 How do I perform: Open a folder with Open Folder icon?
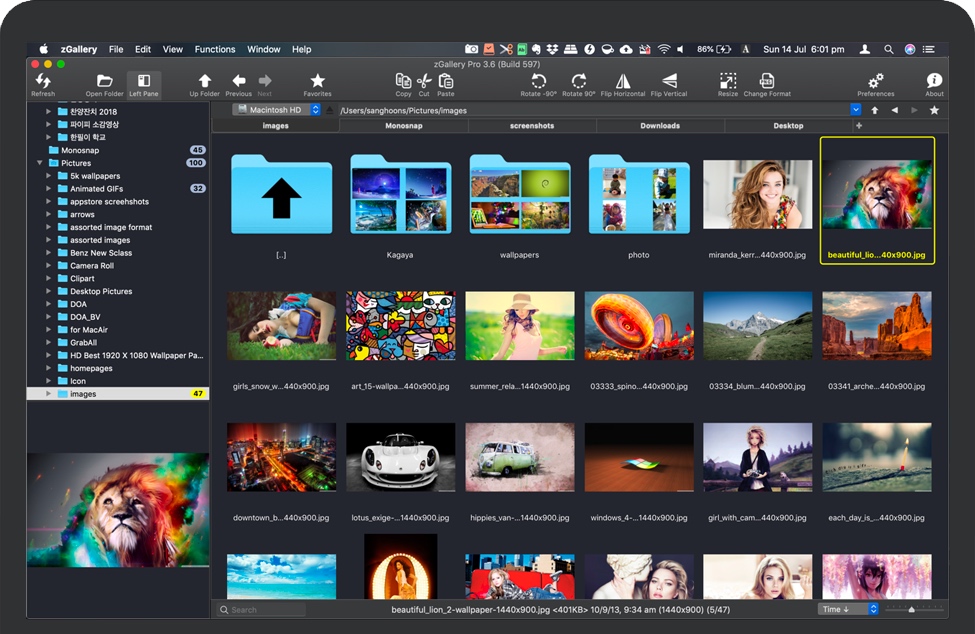point(104,81)
